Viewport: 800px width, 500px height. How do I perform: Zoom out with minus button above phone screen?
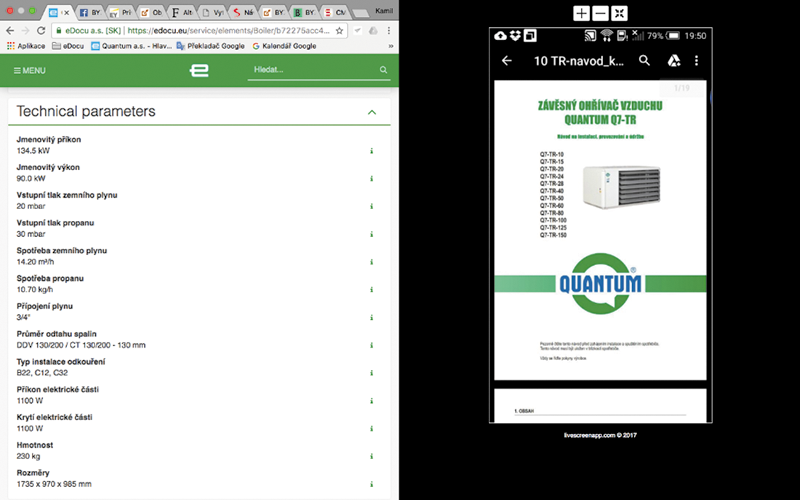pyautogui.click(x=601, y=13)
